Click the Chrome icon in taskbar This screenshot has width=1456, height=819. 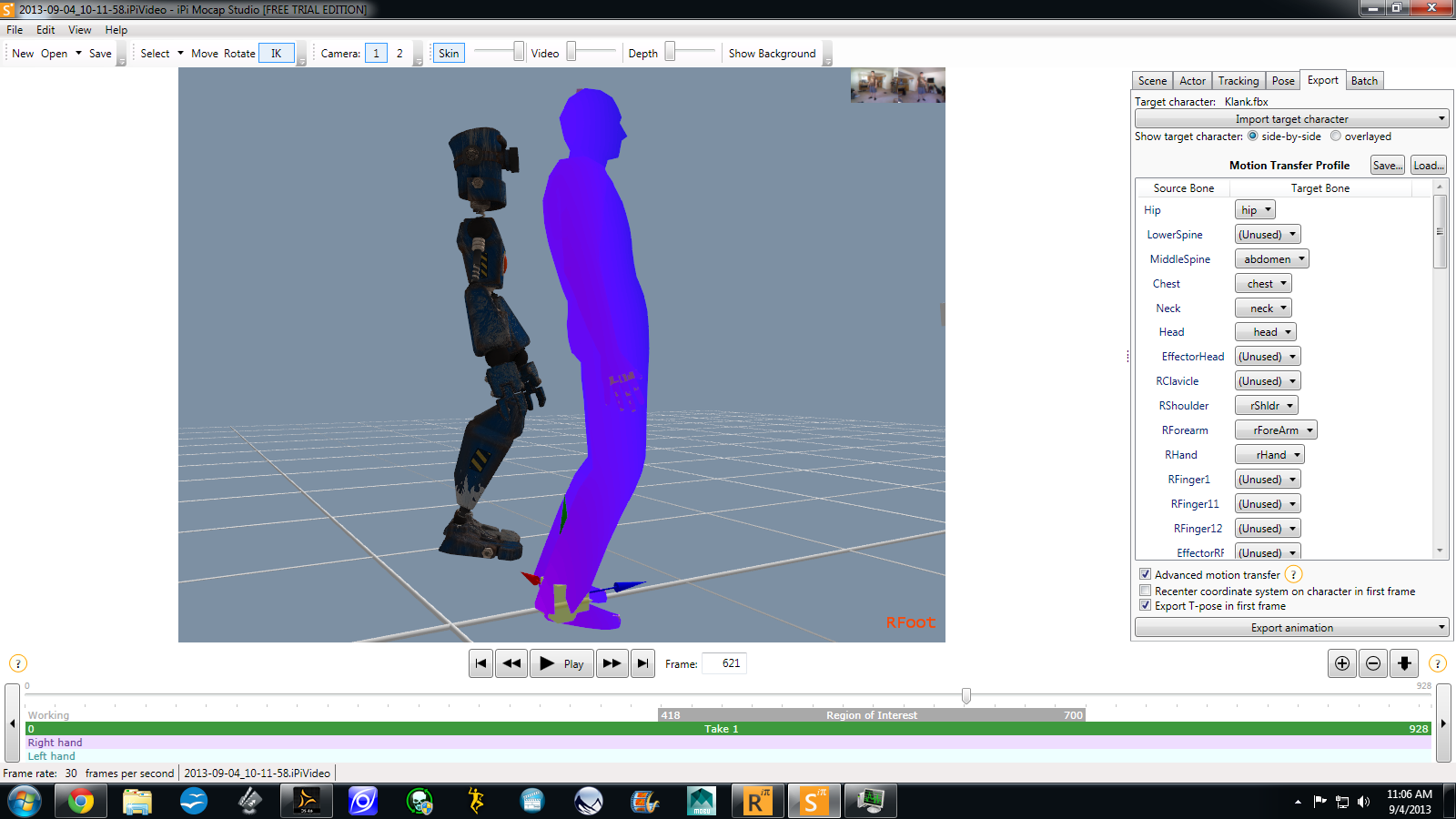[x=80, y=801]
